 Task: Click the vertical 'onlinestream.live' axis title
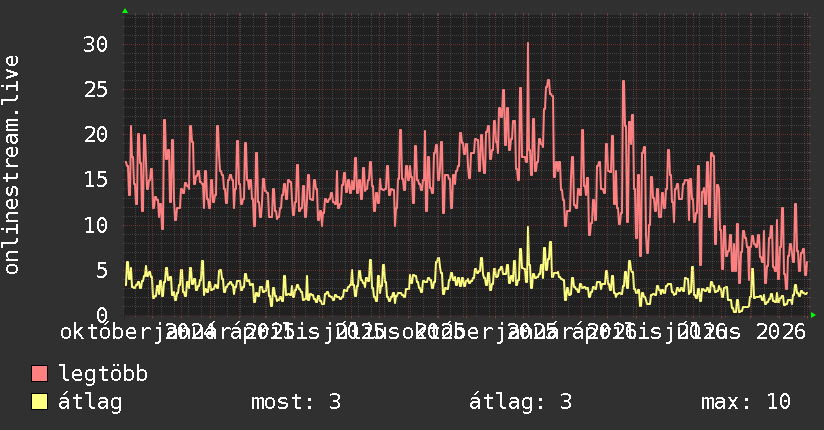click(11, 165)
